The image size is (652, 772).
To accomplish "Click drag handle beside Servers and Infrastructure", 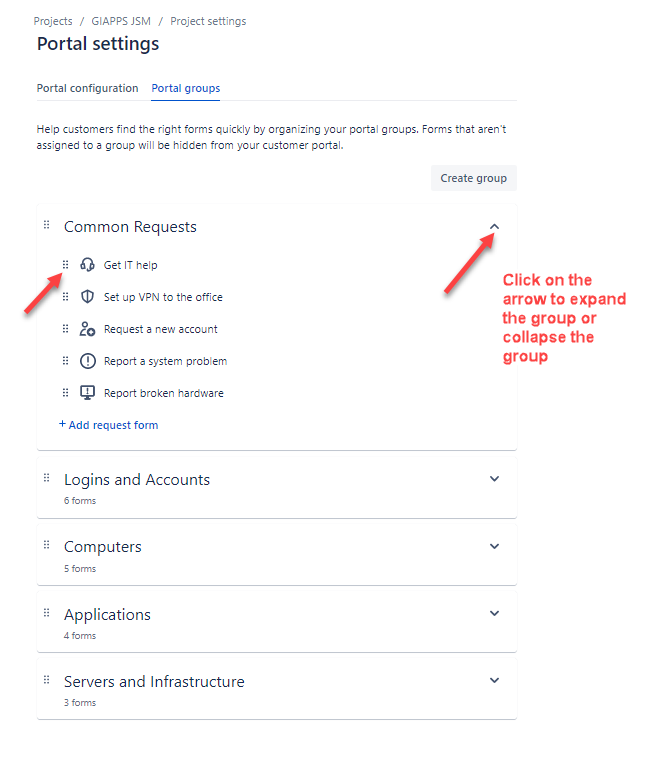I will [47, 680].
